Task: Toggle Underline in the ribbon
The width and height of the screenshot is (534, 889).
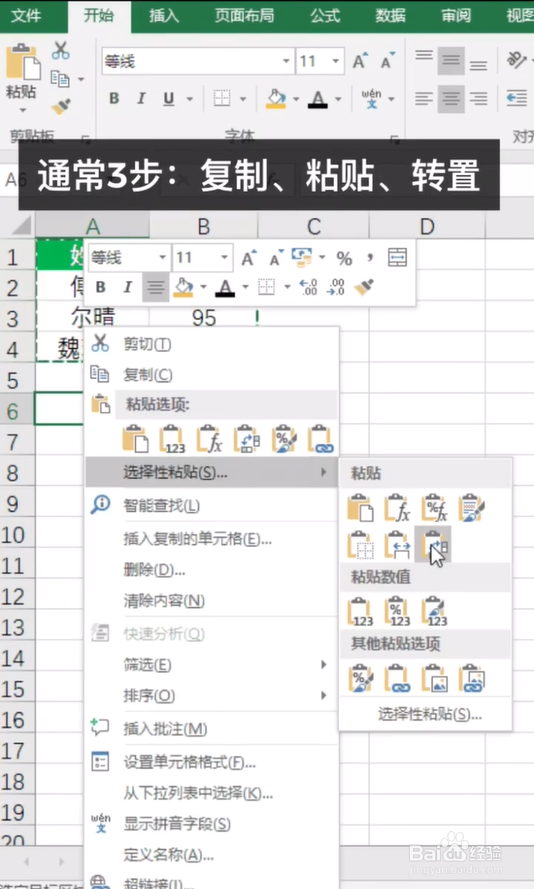Action: [168, 99]
